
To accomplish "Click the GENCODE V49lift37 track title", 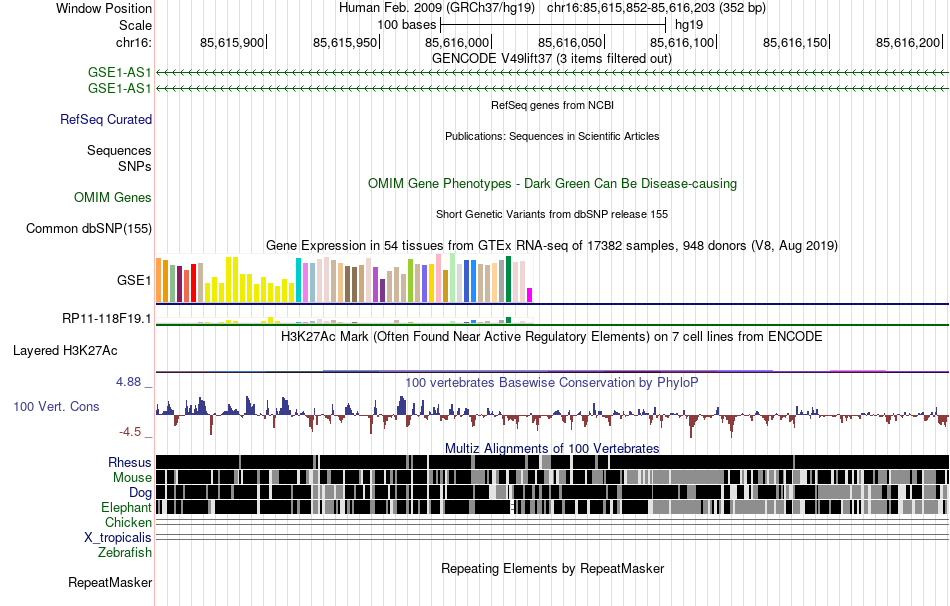I will (x=552, y=59).
